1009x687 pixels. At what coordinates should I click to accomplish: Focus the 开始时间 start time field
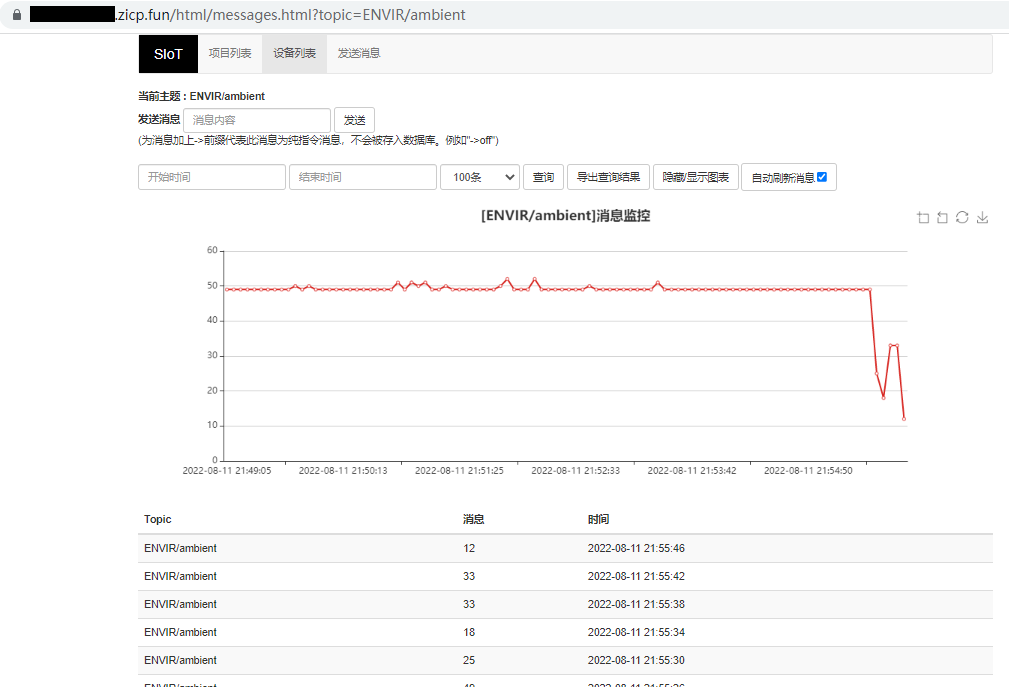212,177
